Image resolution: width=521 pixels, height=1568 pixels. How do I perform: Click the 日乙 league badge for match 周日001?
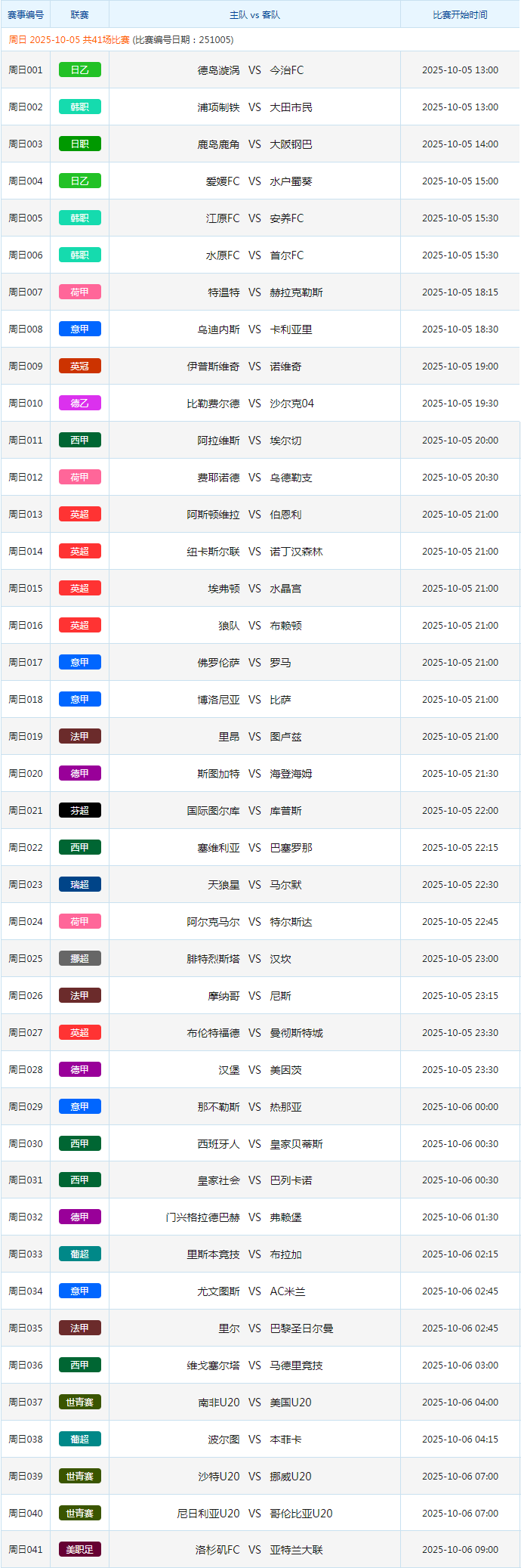pos(79,70)
